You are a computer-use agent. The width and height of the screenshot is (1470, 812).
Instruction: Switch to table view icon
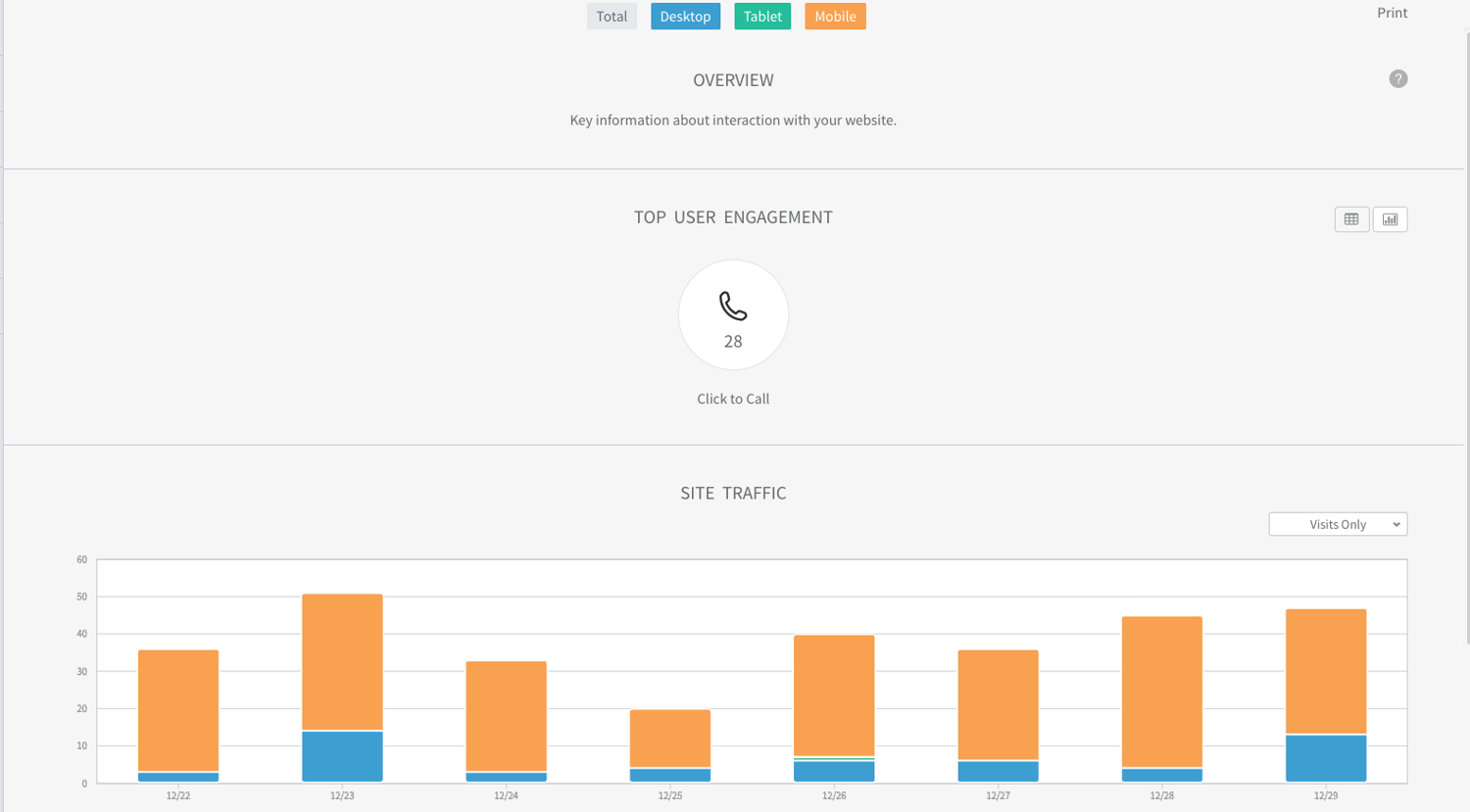click(1351, 219)
